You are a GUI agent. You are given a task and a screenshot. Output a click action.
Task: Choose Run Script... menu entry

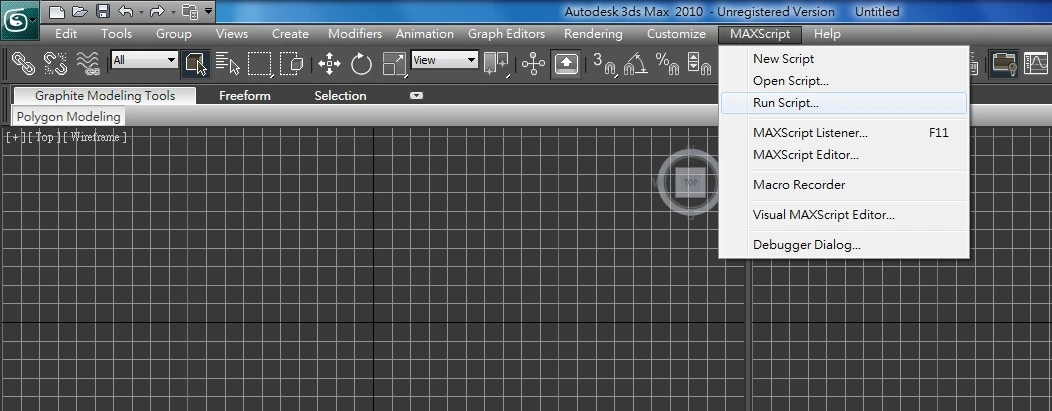click(843, 103)
